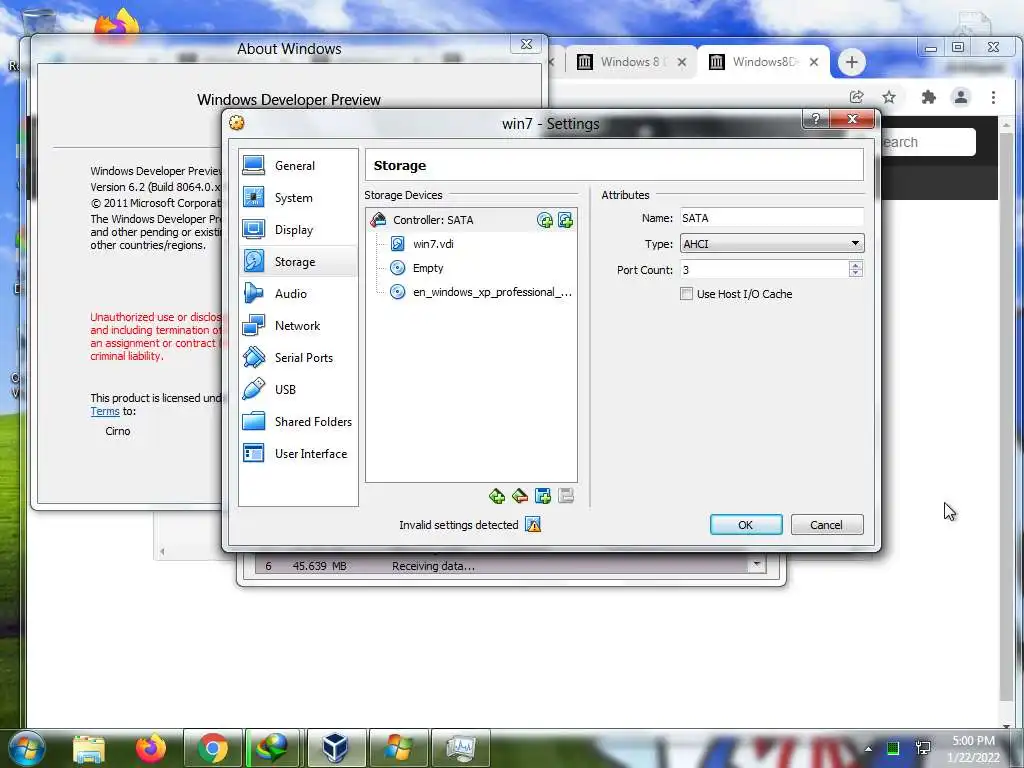Open Firefox from the taskbar
Image resolution: width=1024 pixels, height=768 pixels.
coord(151,748)
